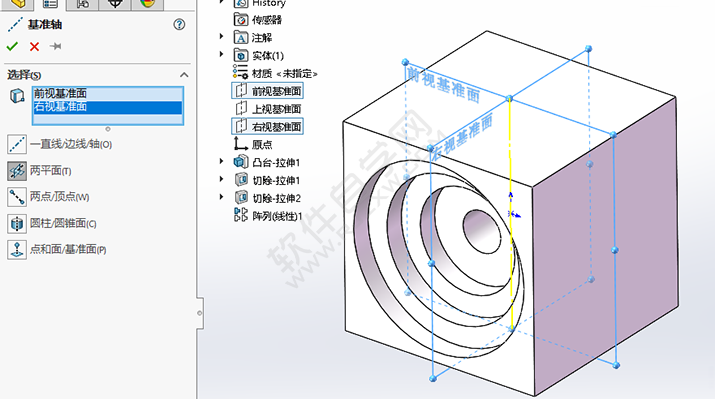Click the 前视基准面 label in viewport

pos(443,85)
